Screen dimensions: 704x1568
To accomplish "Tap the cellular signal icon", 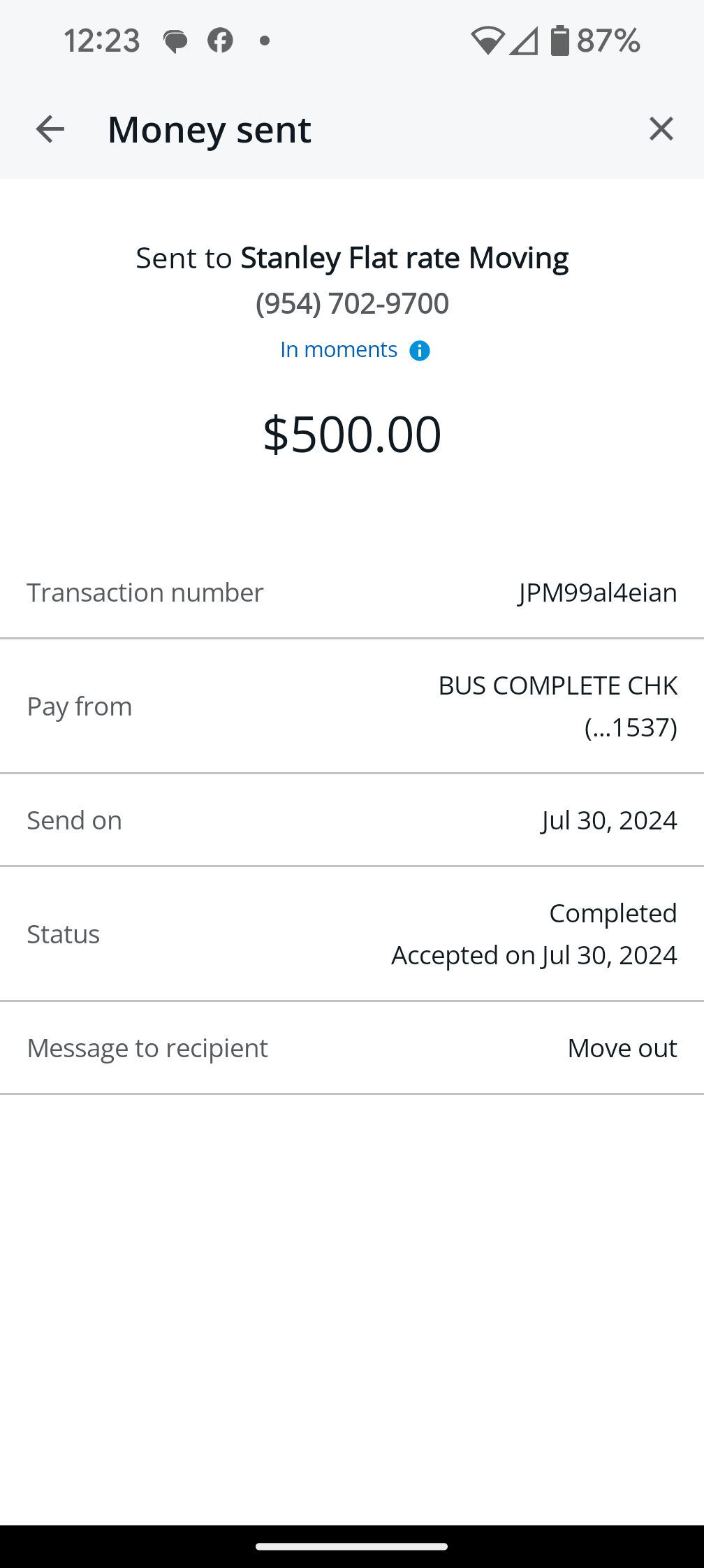I will point(524,41).
